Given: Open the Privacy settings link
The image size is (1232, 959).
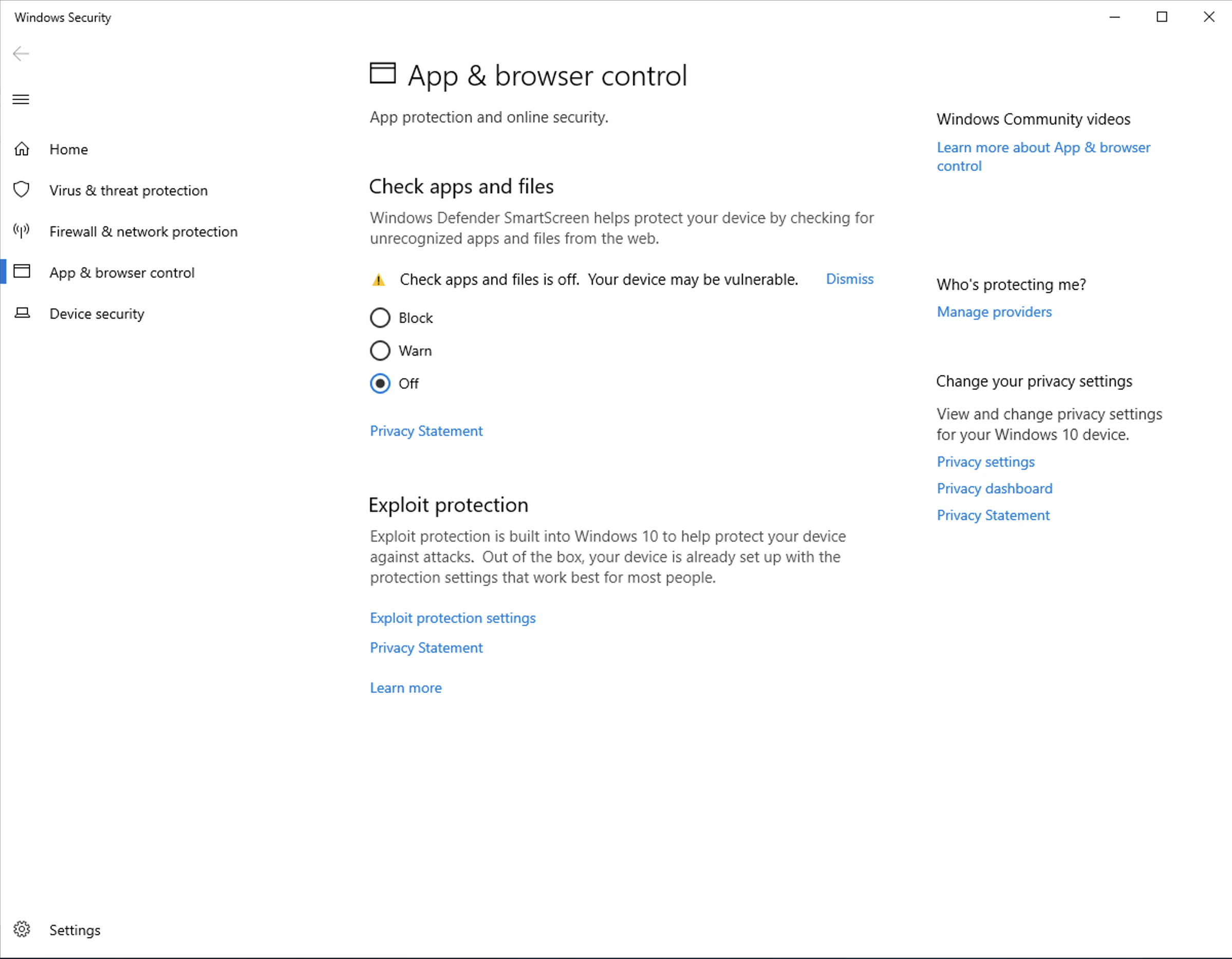Looking at the screenshot, I should click(986, 462).
